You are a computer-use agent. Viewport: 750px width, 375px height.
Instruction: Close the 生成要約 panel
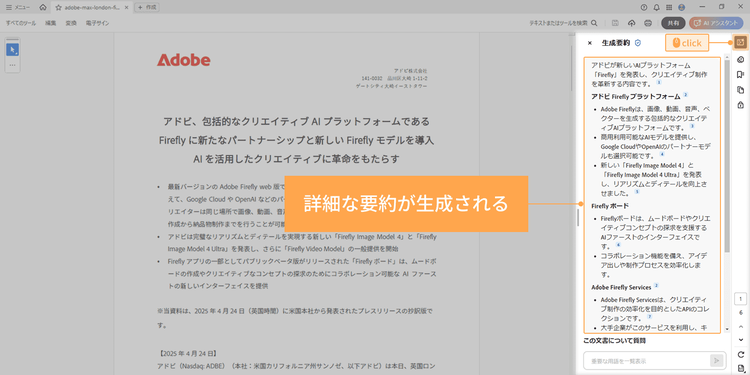point(589,43)
